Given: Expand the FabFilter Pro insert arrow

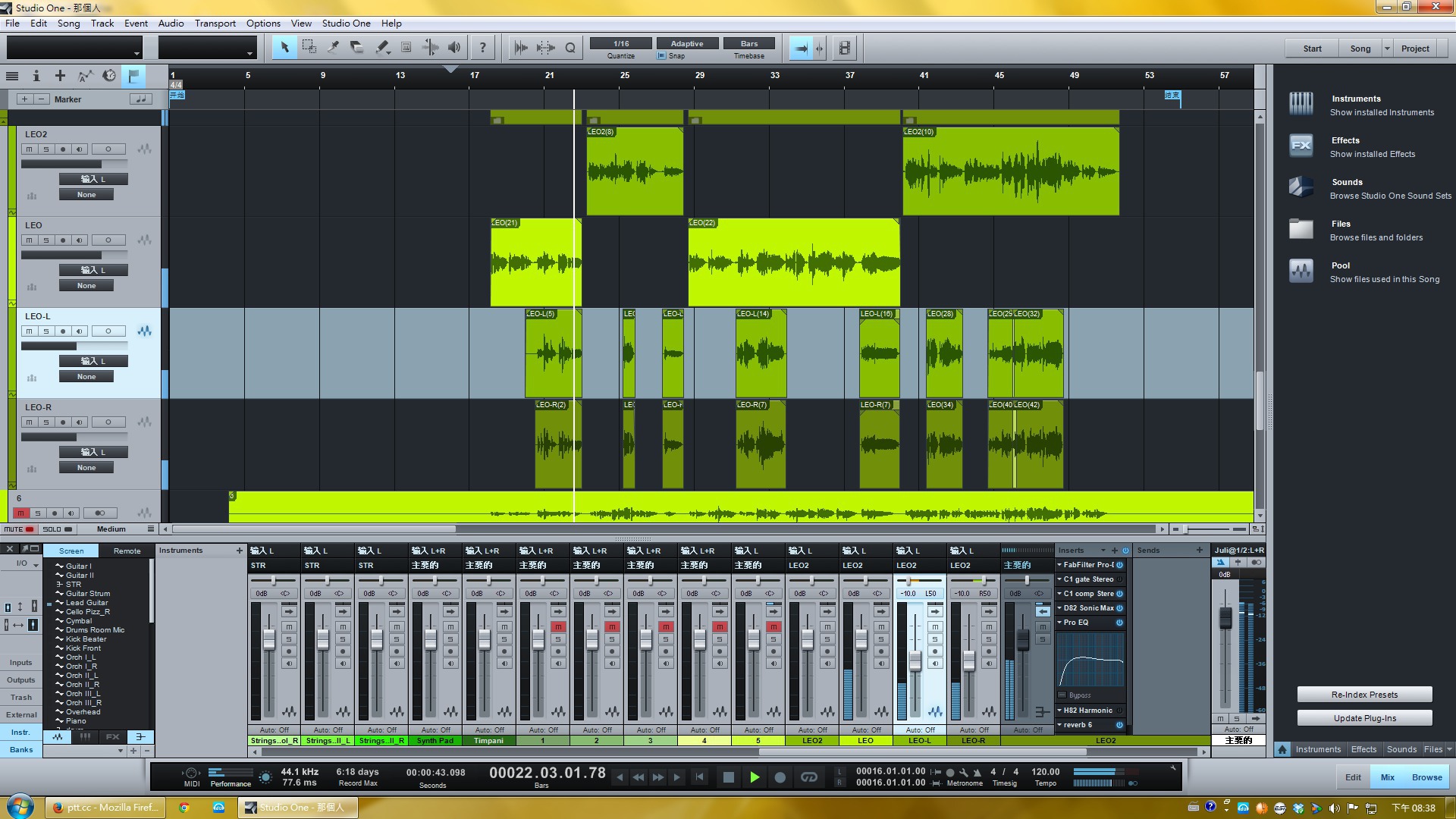Looking at the screenshot, I should (x=1059, y=565).
